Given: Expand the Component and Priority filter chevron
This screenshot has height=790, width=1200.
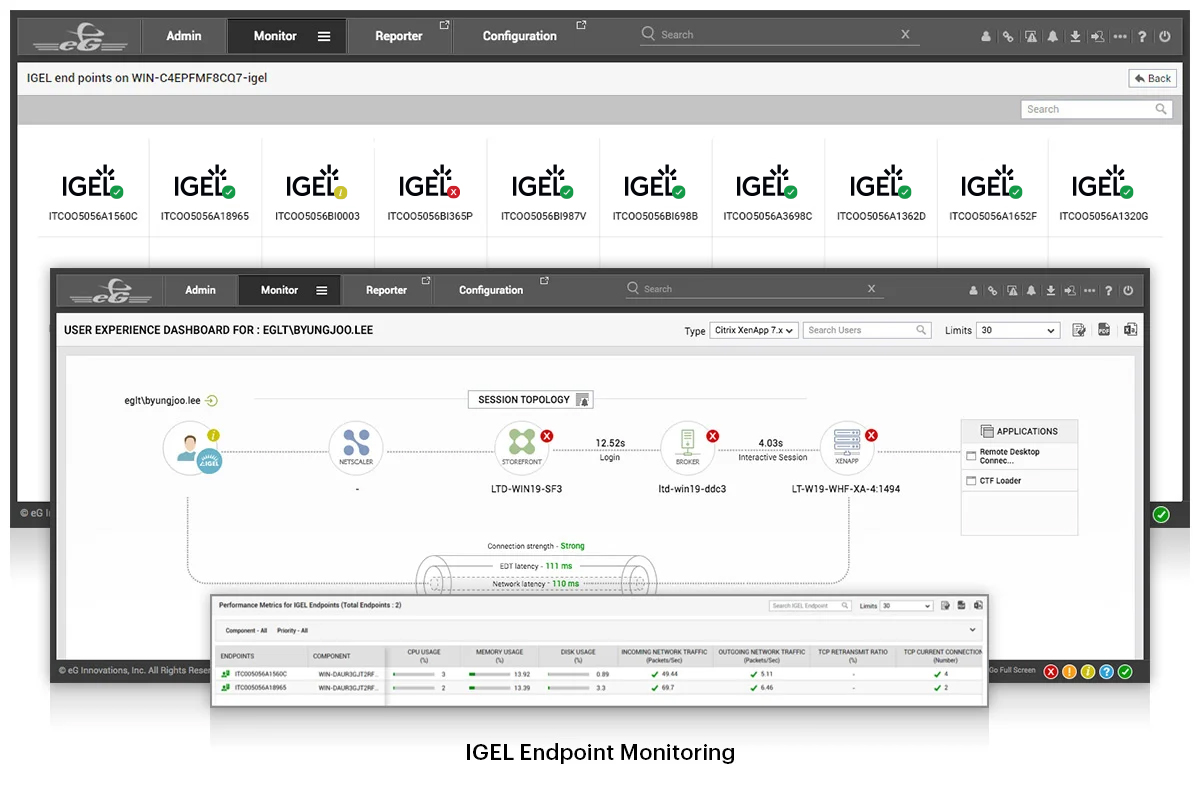Looking at the screenshot, I should tap(972, 630).
